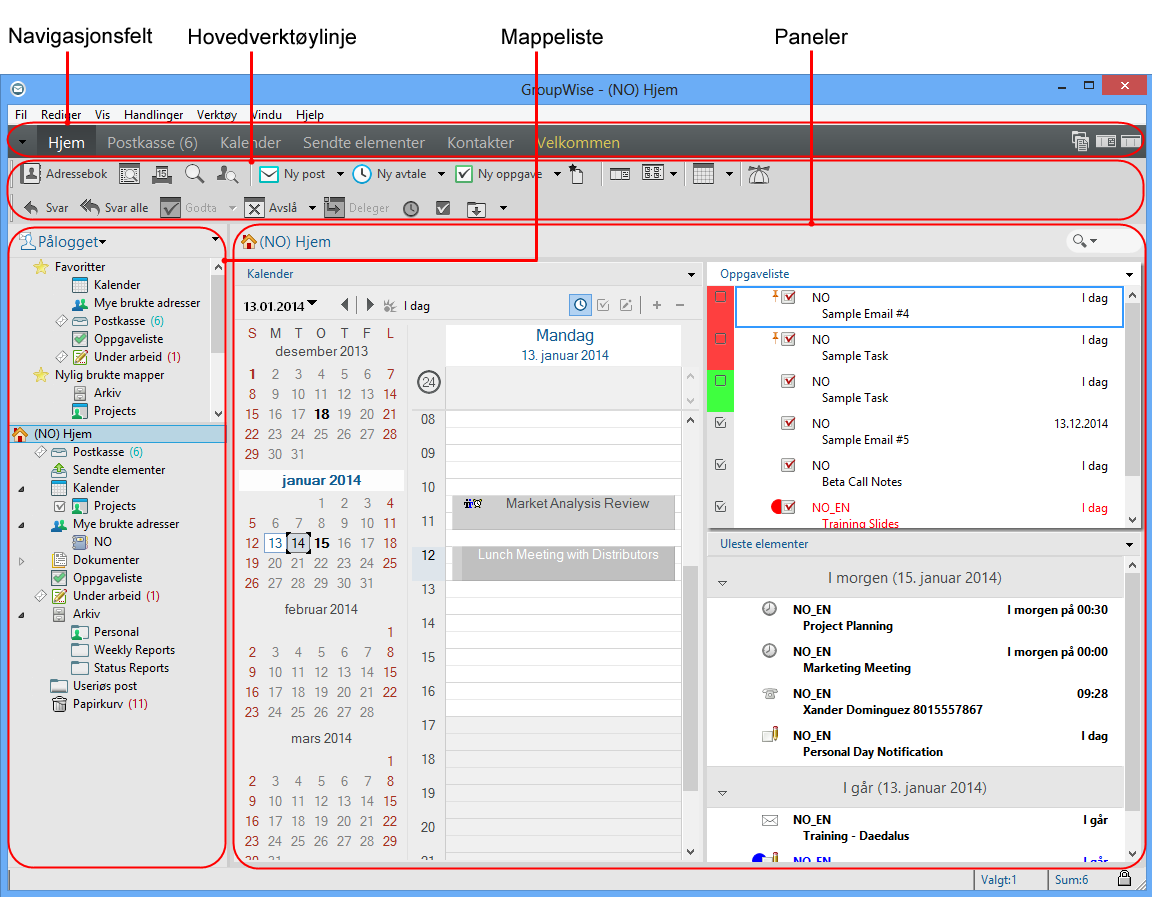Expand the Dokumenter folder
This screenshot has width=1152, height=897.
(x=21, y=561)
